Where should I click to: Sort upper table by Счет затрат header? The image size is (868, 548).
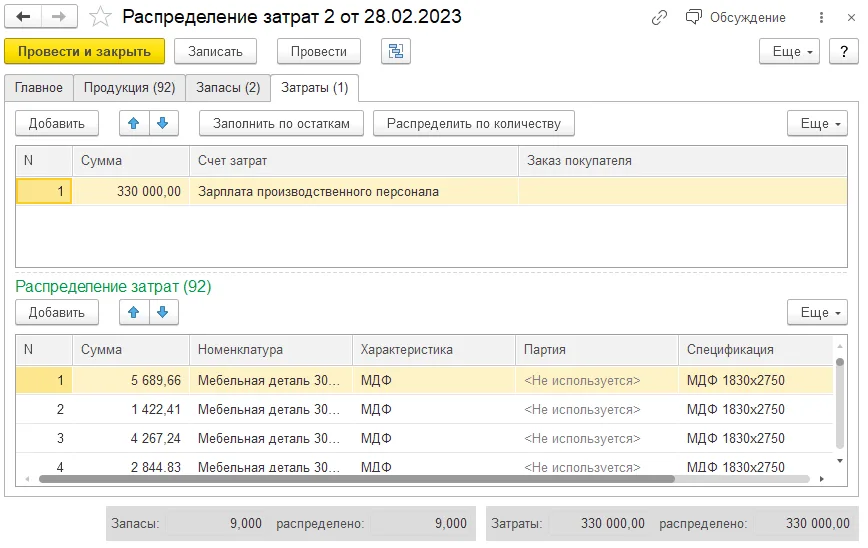354,161
